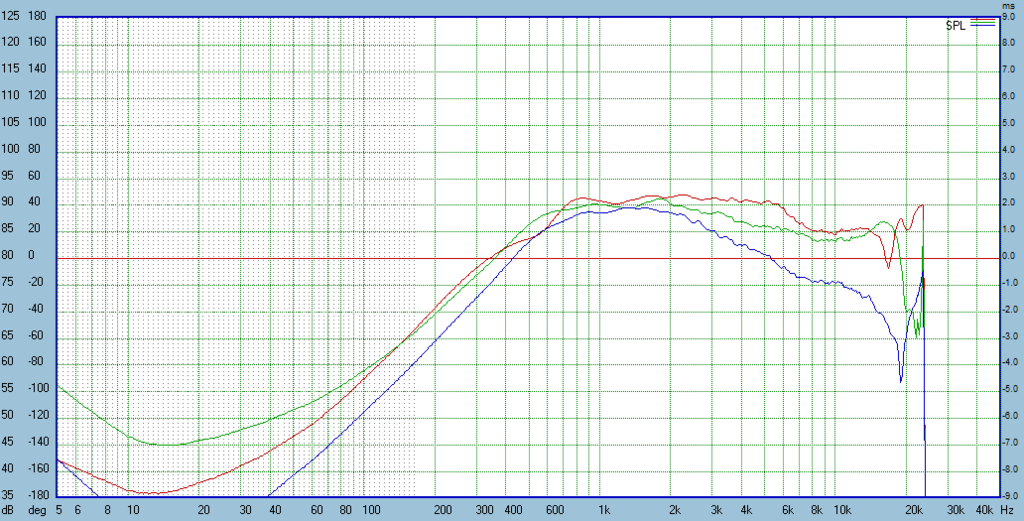Click the -20 degree axis label
This screenshot has height=521, width=1024.
click(35, 282)
